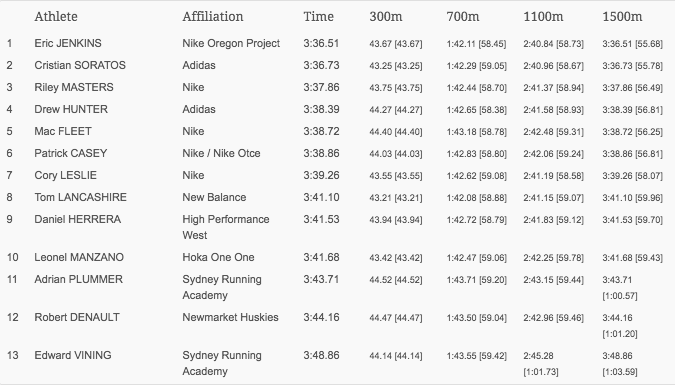Click the 1100m split column header

(x=543, y=16)
